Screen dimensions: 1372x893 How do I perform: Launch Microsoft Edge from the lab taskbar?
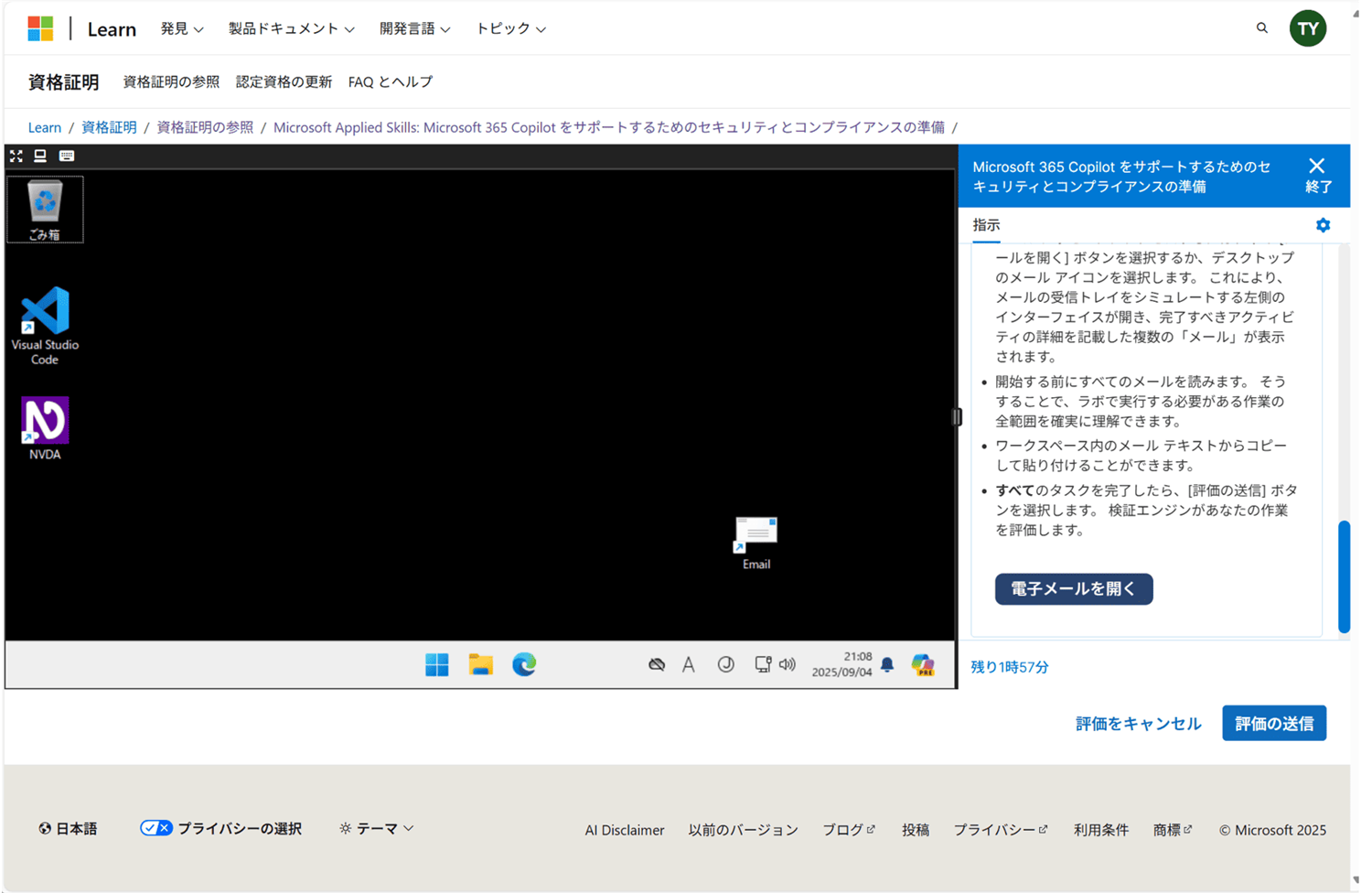[x=524, y=665]
